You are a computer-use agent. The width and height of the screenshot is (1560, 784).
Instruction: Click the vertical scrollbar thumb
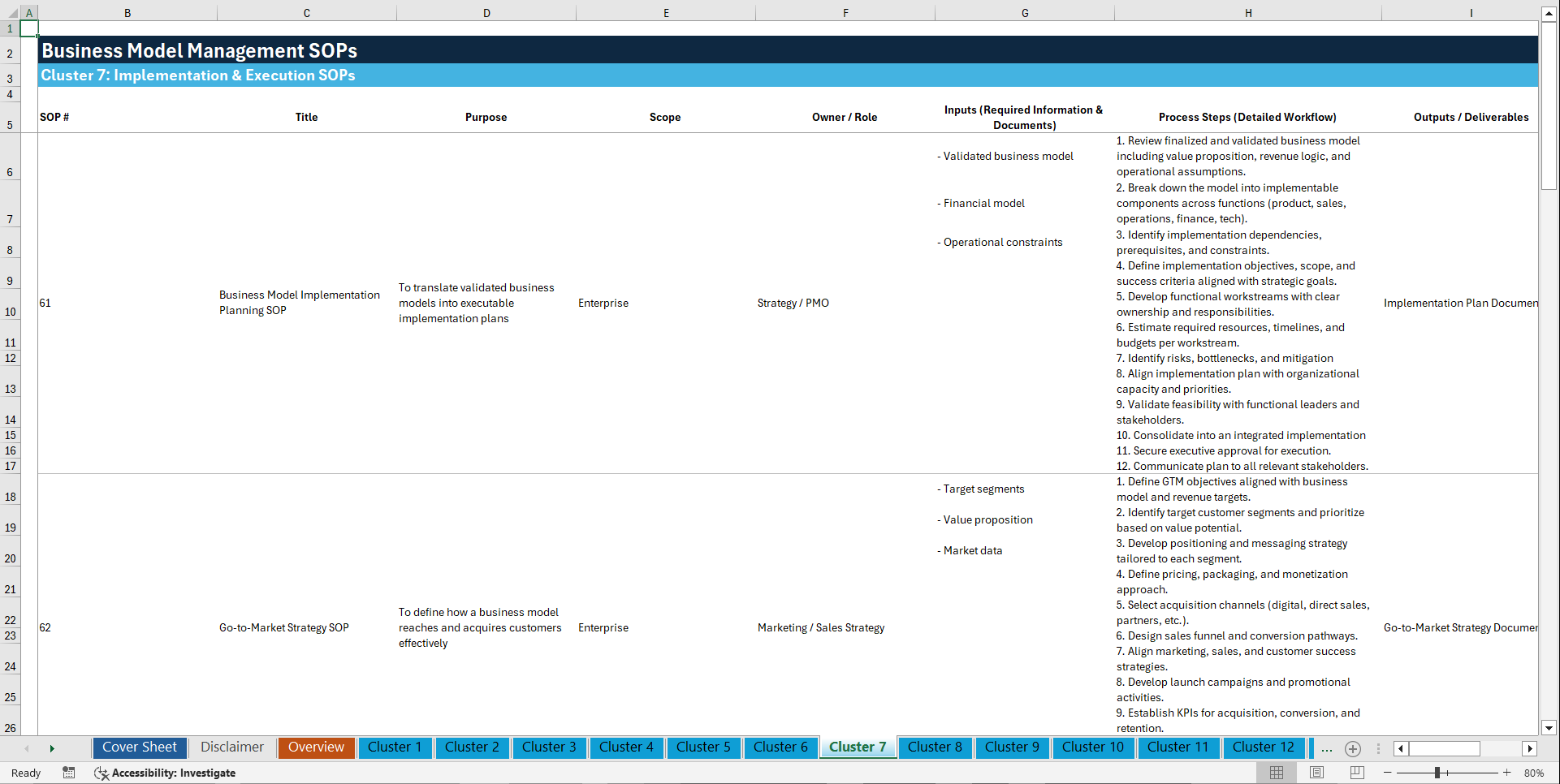(x=1549, y=106)
